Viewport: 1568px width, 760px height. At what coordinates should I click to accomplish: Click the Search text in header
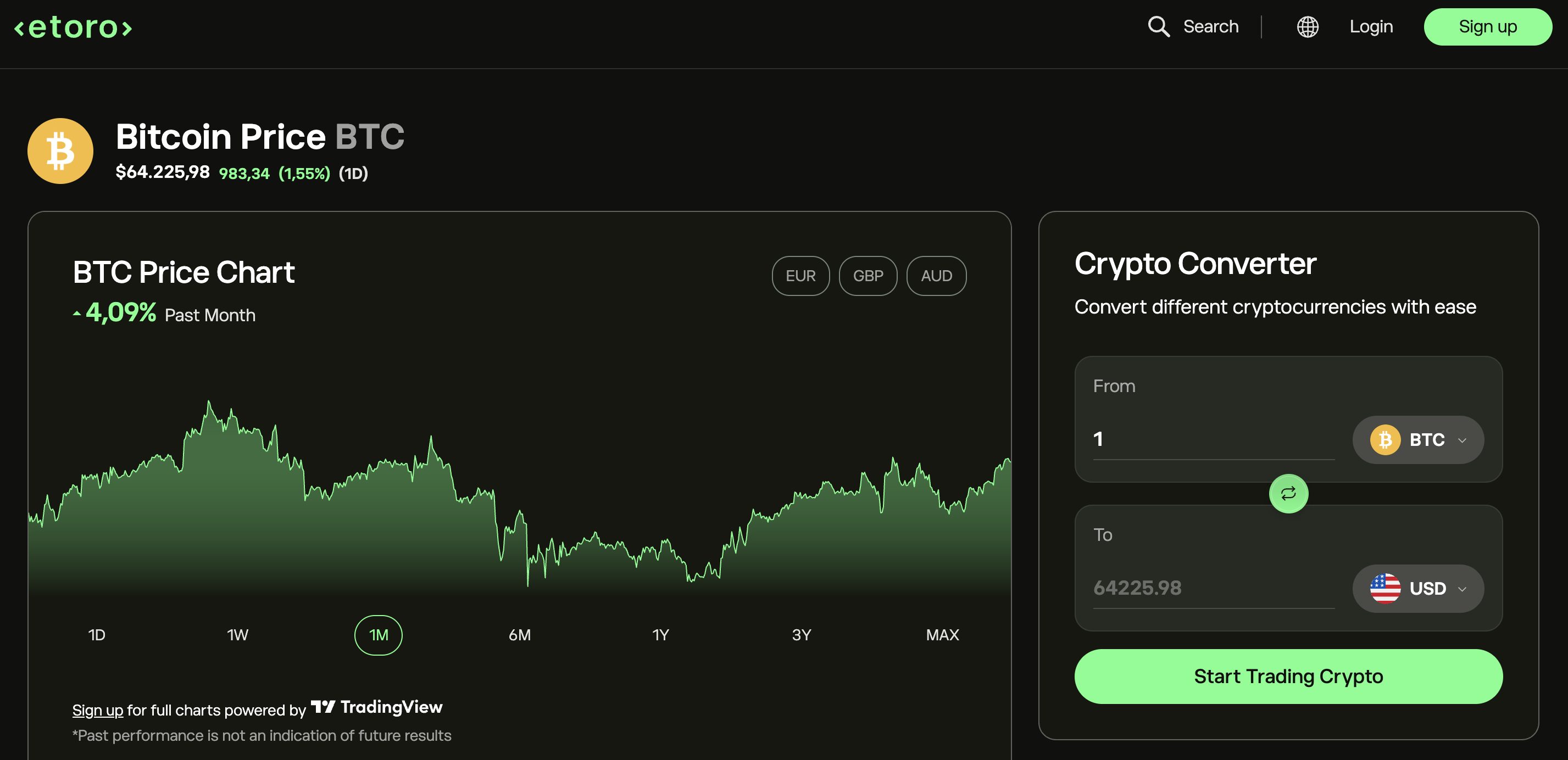[x=1210, y=27]
